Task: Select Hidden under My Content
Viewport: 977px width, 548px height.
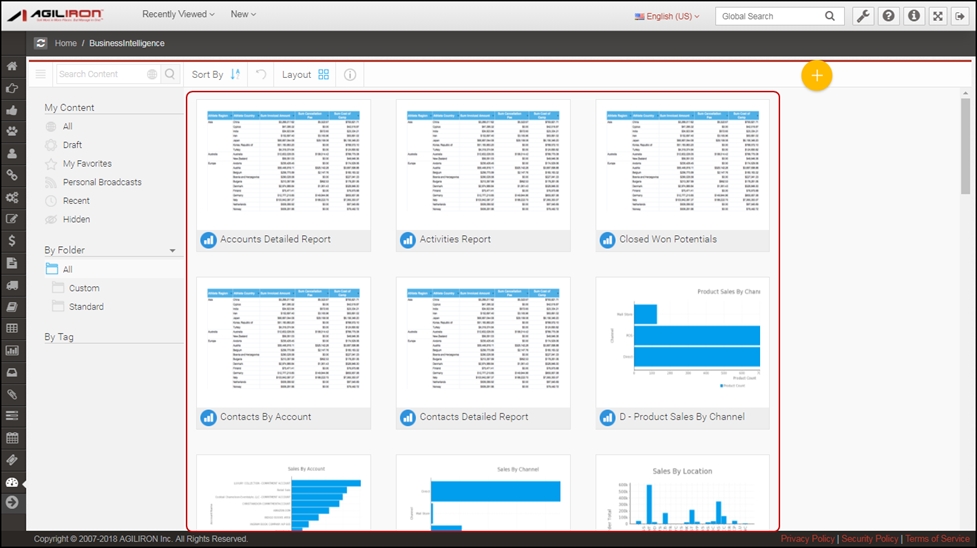Action: 76,219
